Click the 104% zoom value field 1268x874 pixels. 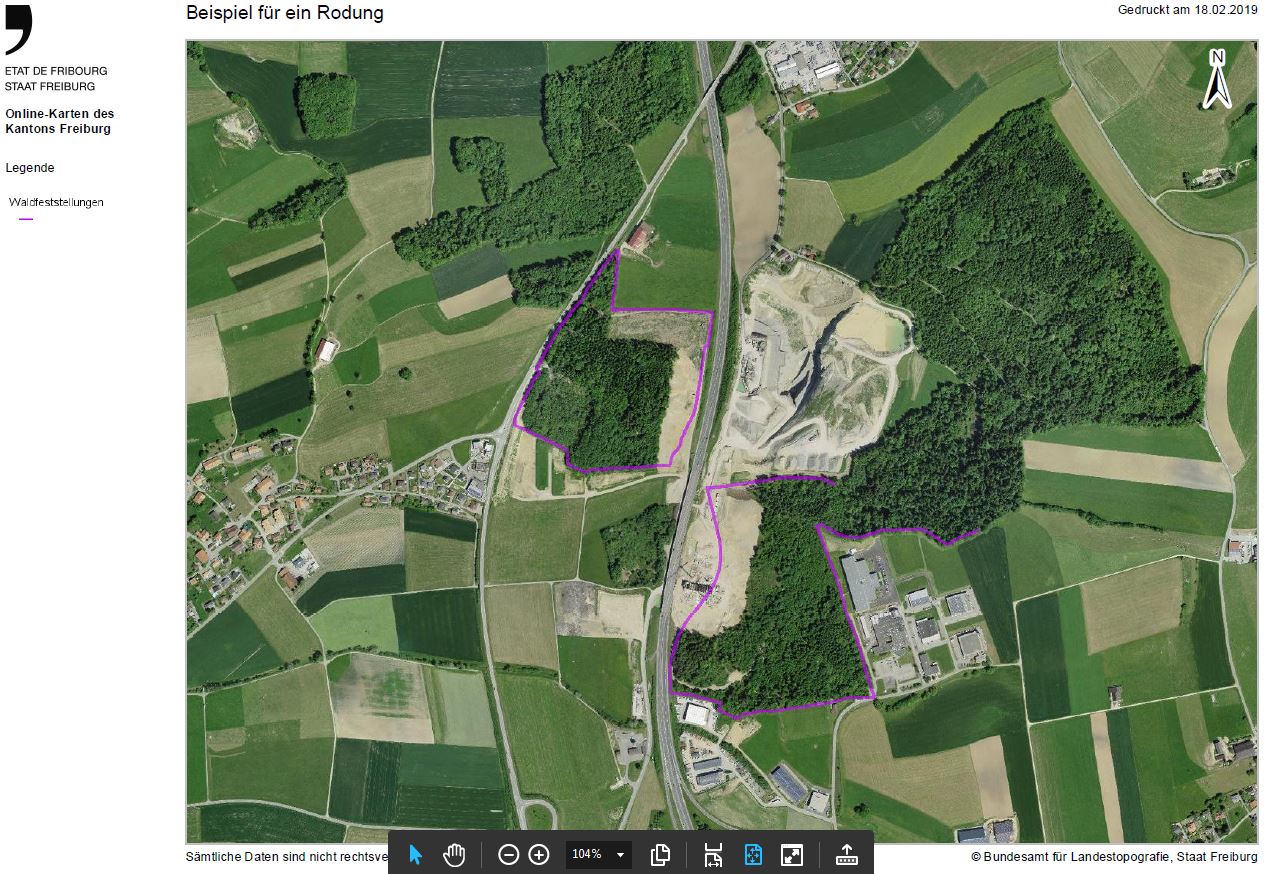coord(587,855)
